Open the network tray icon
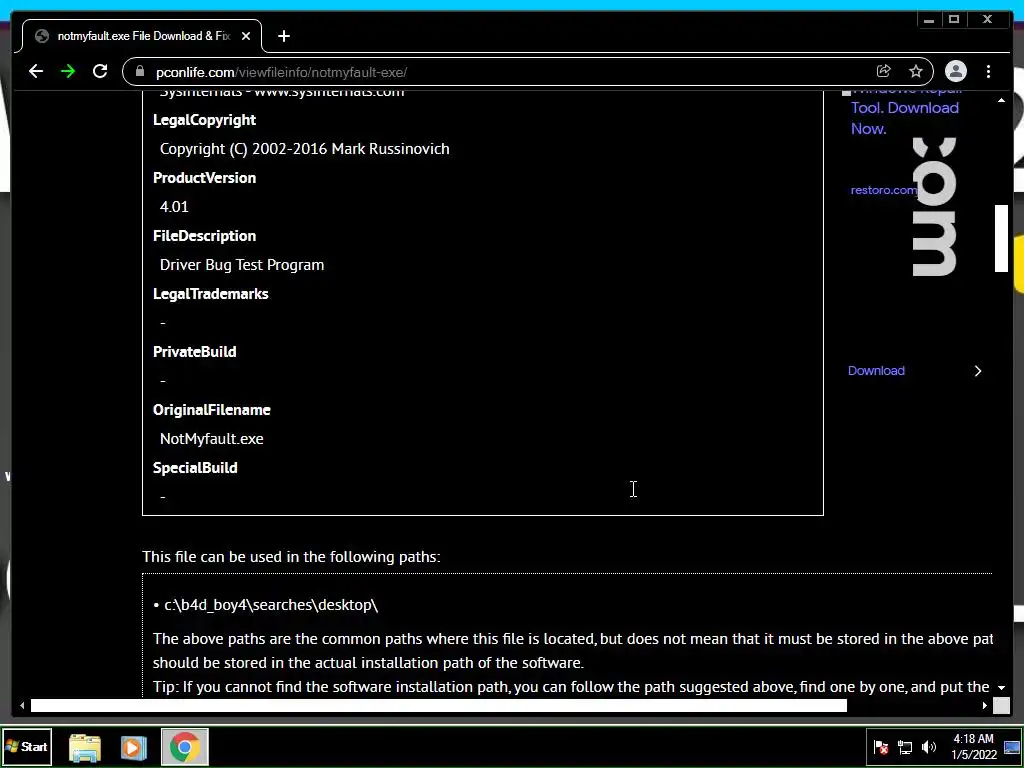Screen dimensions: 1024x768 pyautogui.click(x=905, y=747)
